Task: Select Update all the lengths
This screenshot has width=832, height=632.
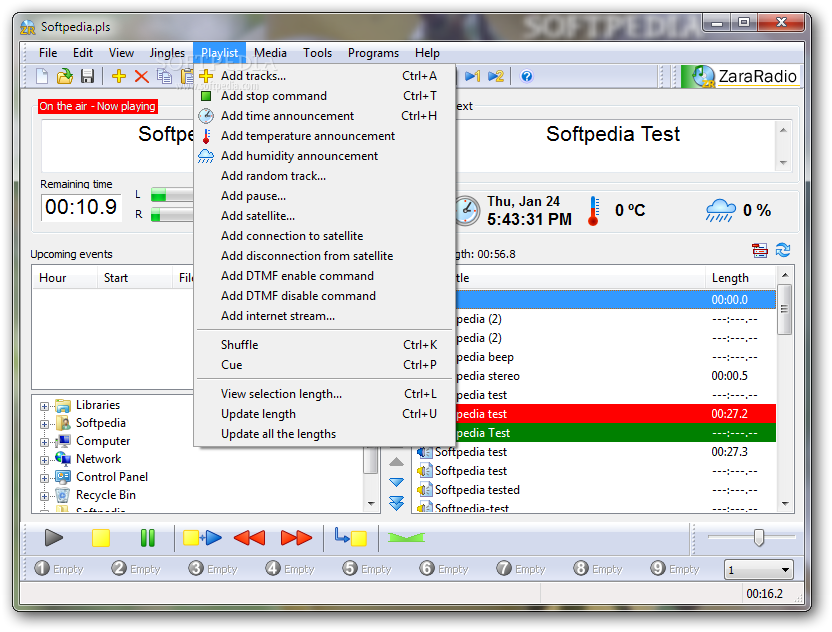Action: coord(325,434)
